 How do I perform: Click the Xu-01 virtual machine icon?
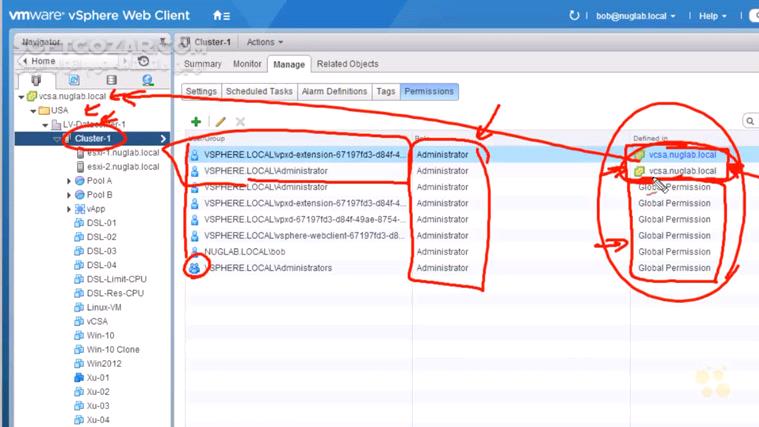coord(79,378)
